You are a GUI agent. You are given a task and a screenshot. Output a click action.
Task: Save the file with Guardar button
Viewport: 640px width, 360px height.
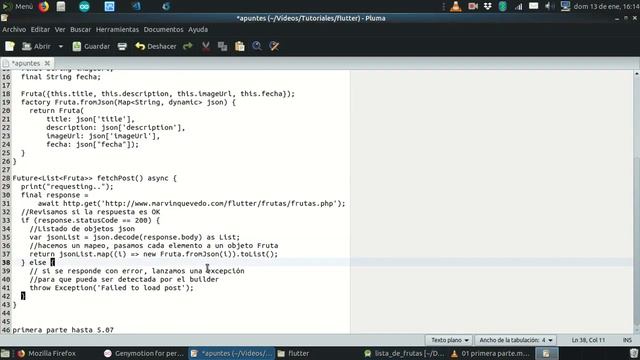click(91, 47)
